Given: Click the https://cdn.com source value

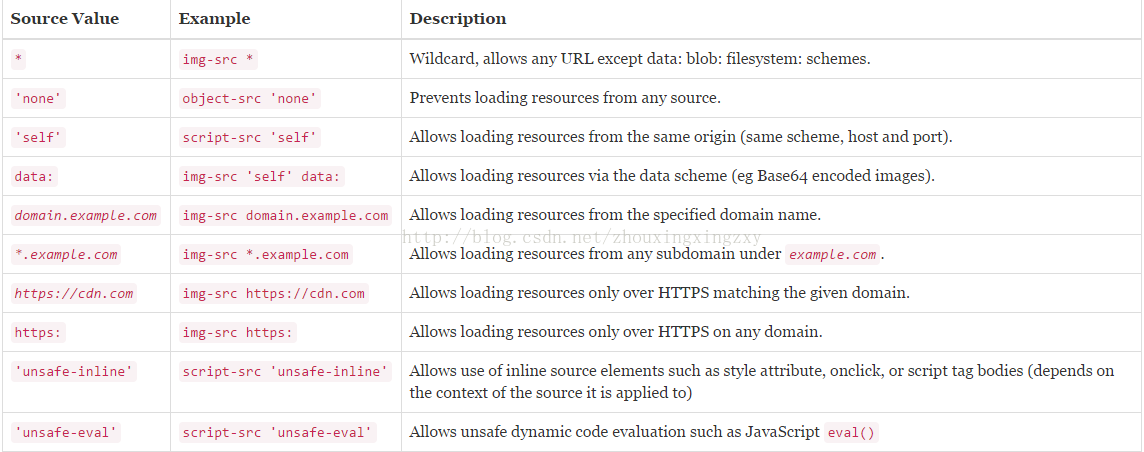Looking at the screenshot, I should [x=74, y=293].
